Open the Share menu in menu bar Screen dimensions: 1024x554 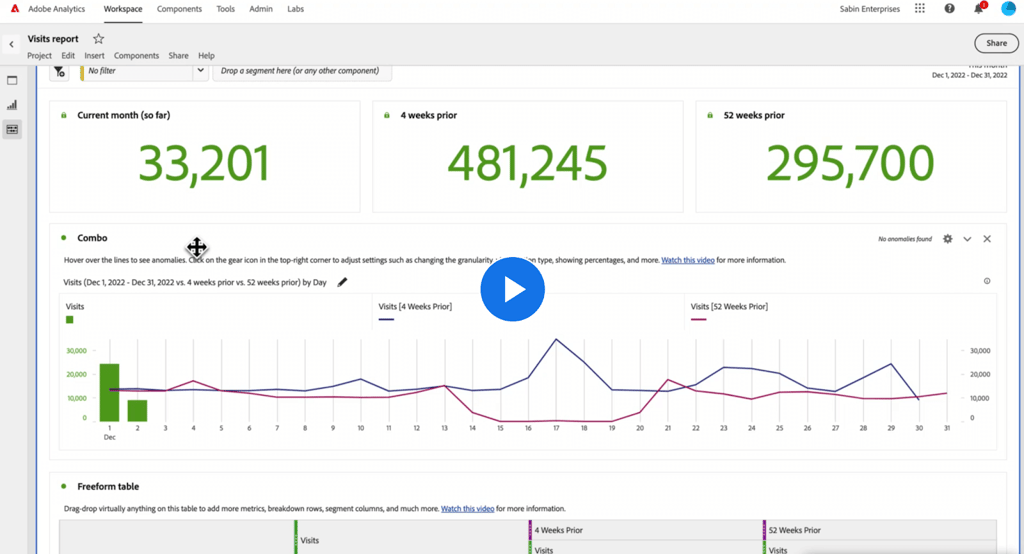click(x=178, y=56)
